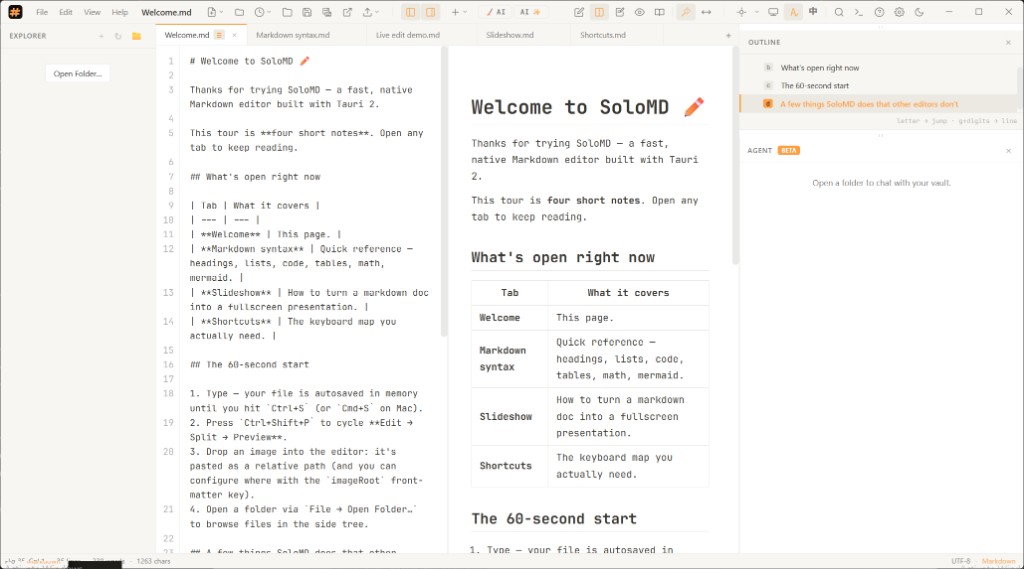1024x569 pixels.
Task: Expand the focus mode dropdown arrow
Action: [x=756, y=12]
